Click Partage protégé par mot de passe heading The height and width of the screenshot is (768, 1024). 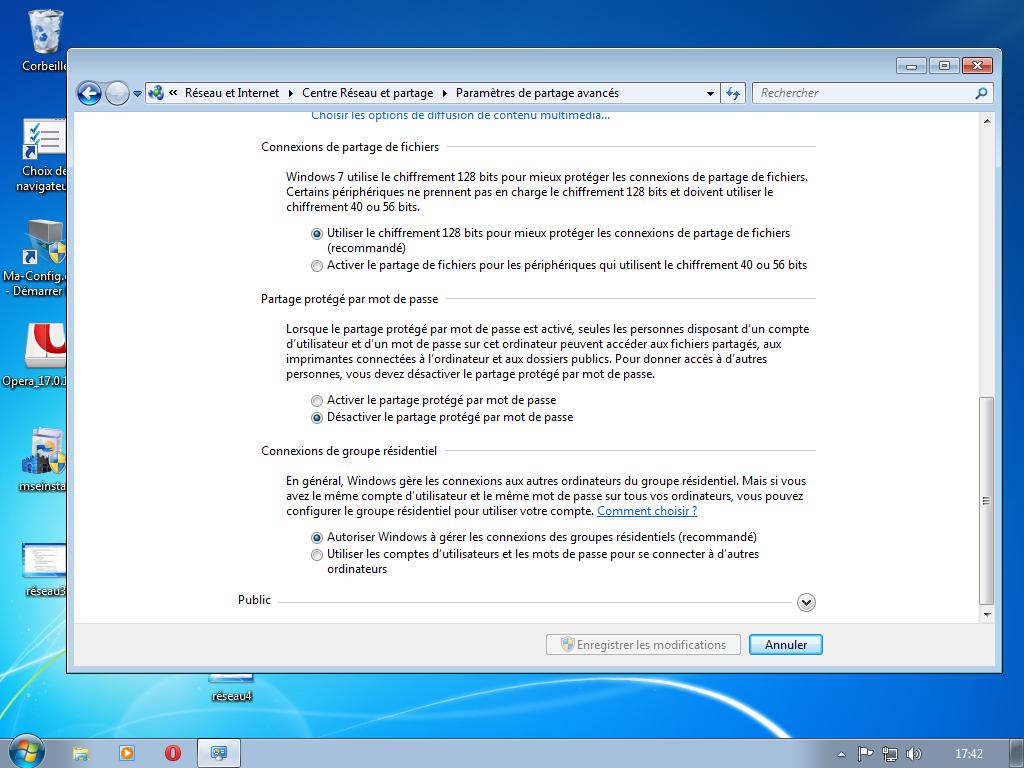click(x=349, y=299)
